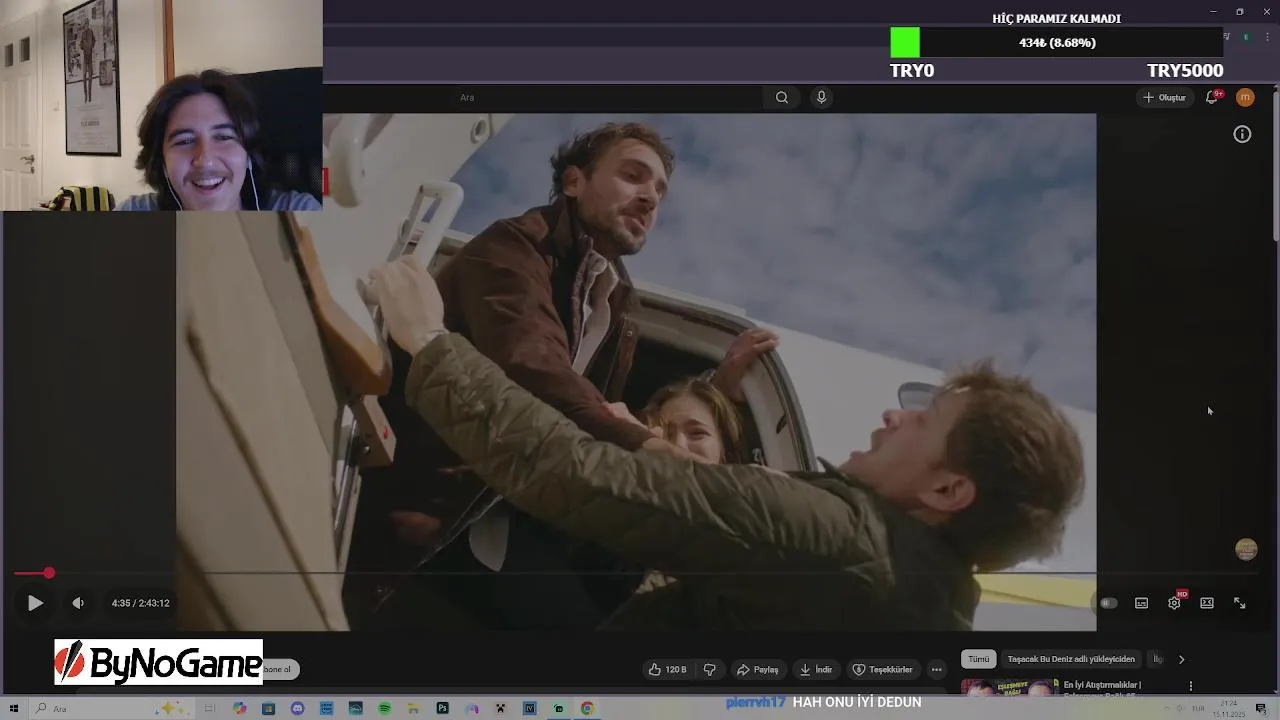Viewport: 1280px width, 720px height.
Task: Open the Oluştur create button
Action: click(x=1164, y=97)
